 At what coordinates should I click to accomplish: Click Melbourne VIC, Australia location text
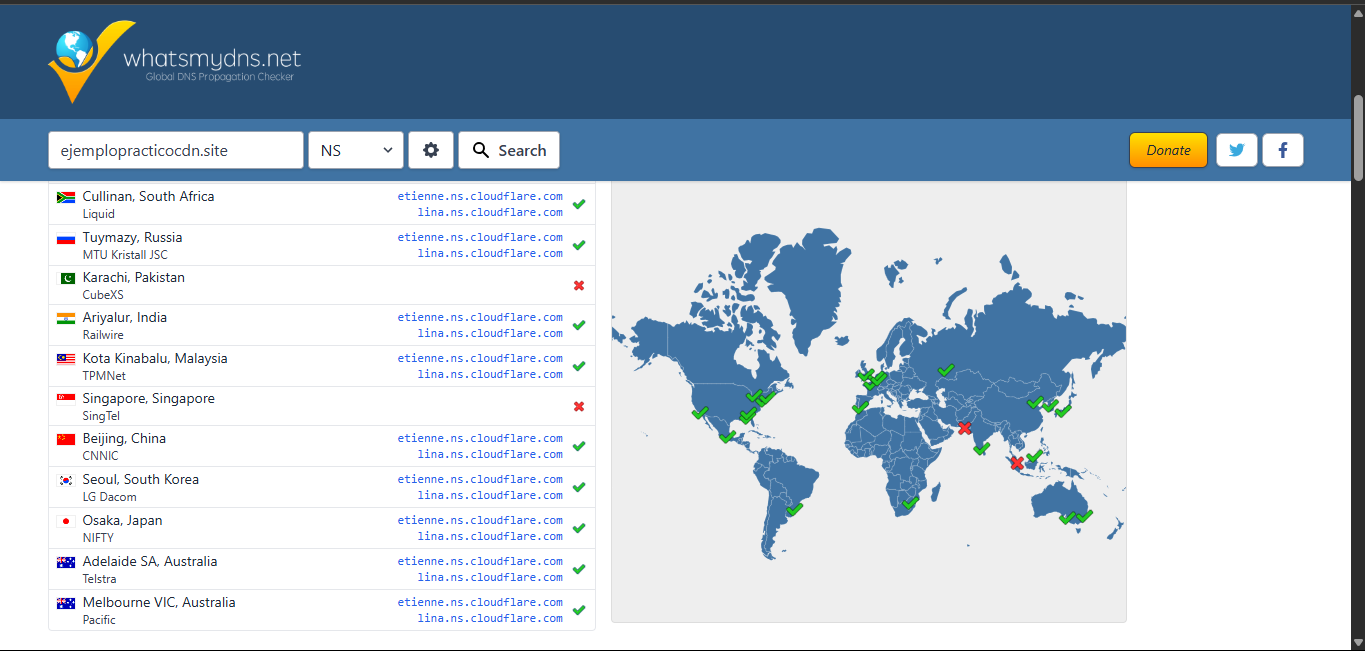coord(159,602)
